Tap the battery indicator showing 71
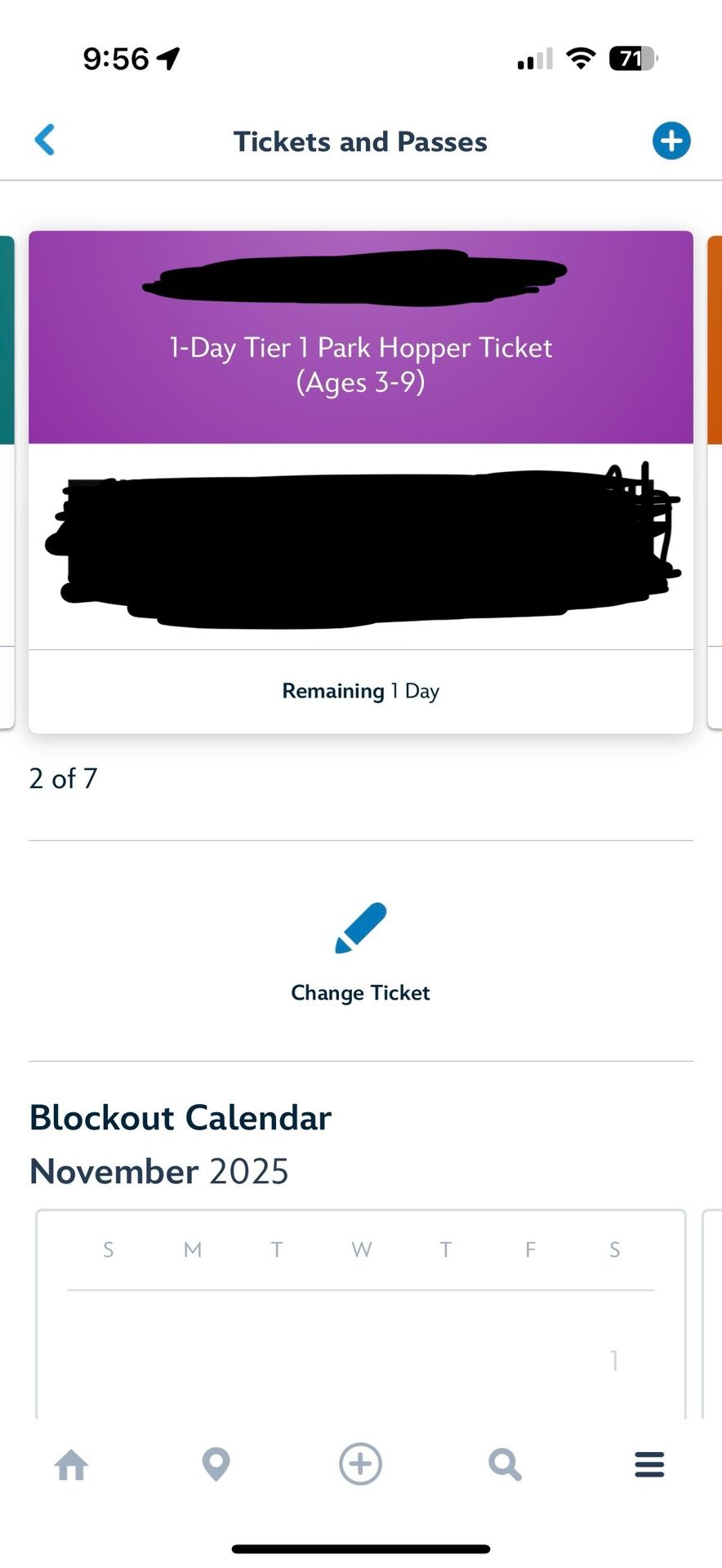The width and height of the screenshot is (722, 1568). point(630,57)
